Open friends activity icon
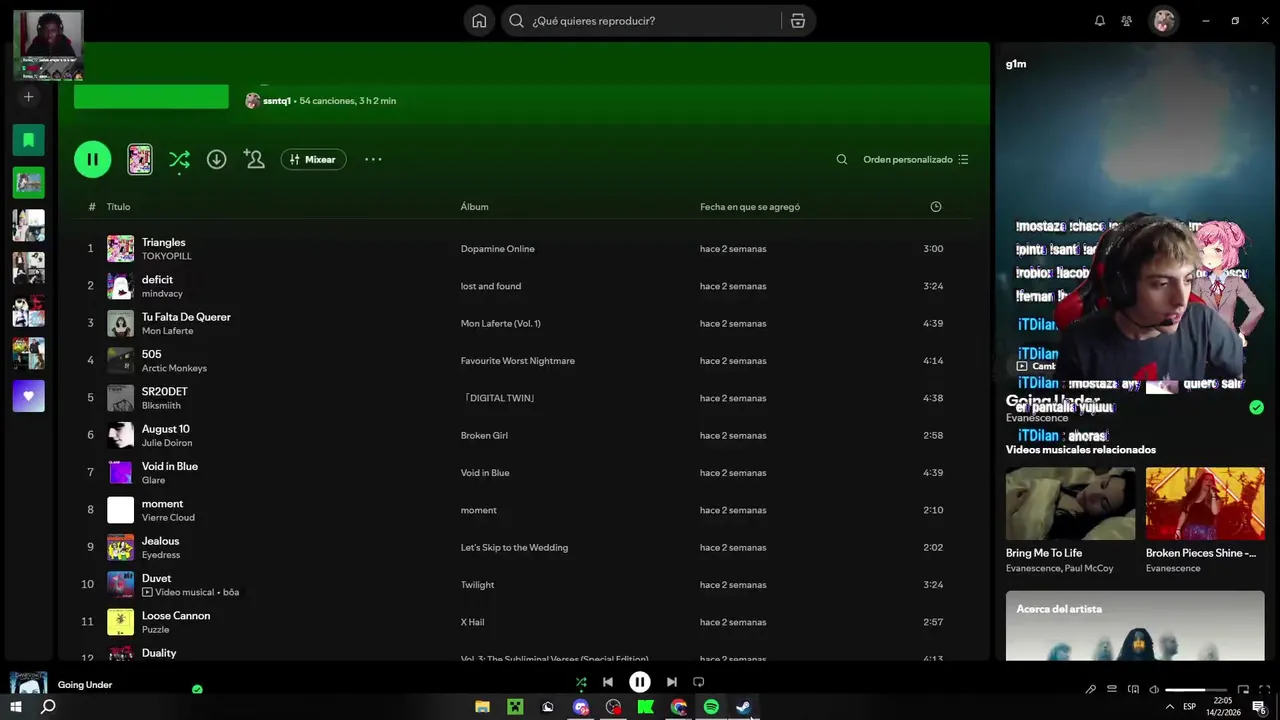The image size is (1280, 720). (x=1127, y=21)
